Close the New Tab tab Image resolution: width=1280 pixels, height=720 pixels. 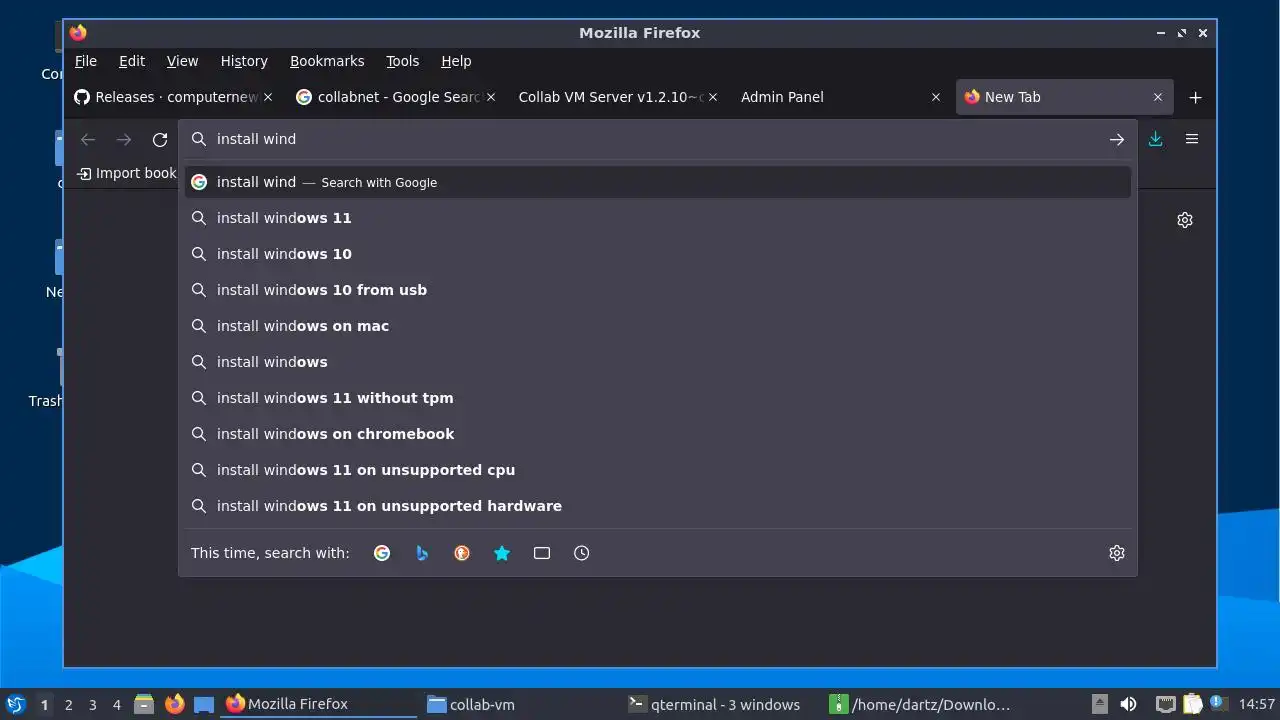(1158, 97)
